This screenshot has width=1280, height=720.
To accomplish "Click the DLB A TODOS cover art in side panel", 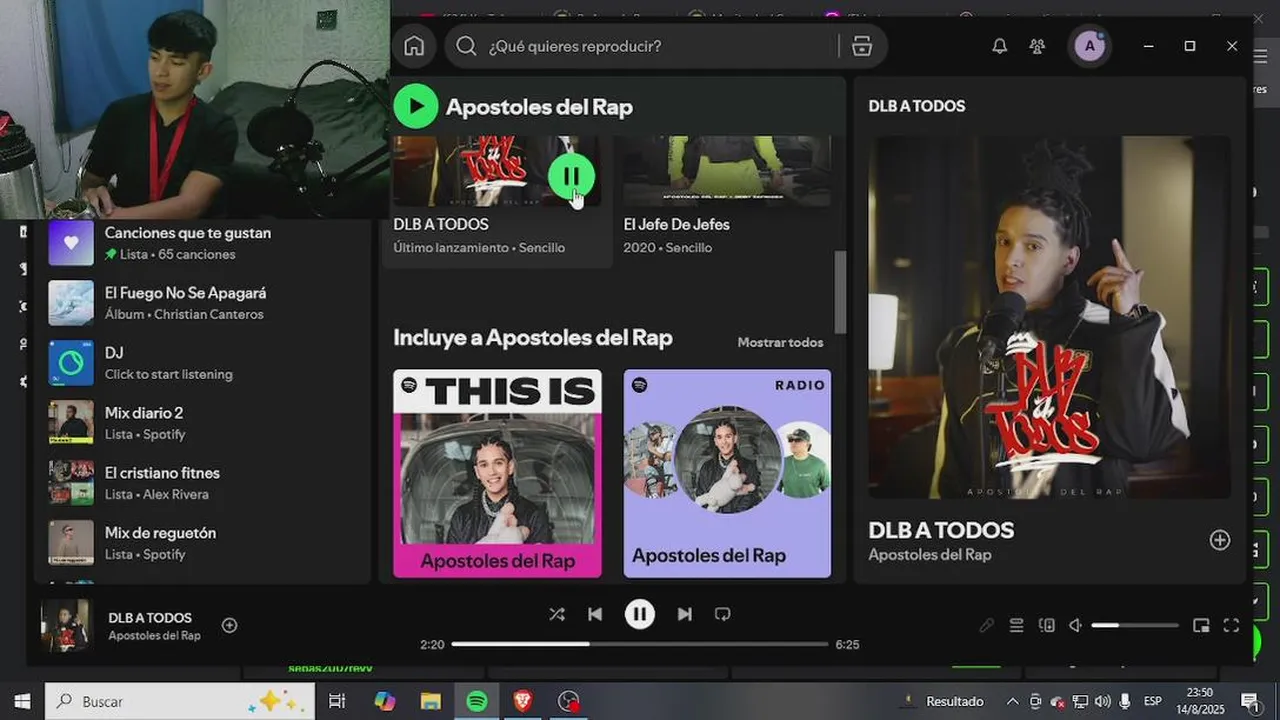I will point(1050,317).
